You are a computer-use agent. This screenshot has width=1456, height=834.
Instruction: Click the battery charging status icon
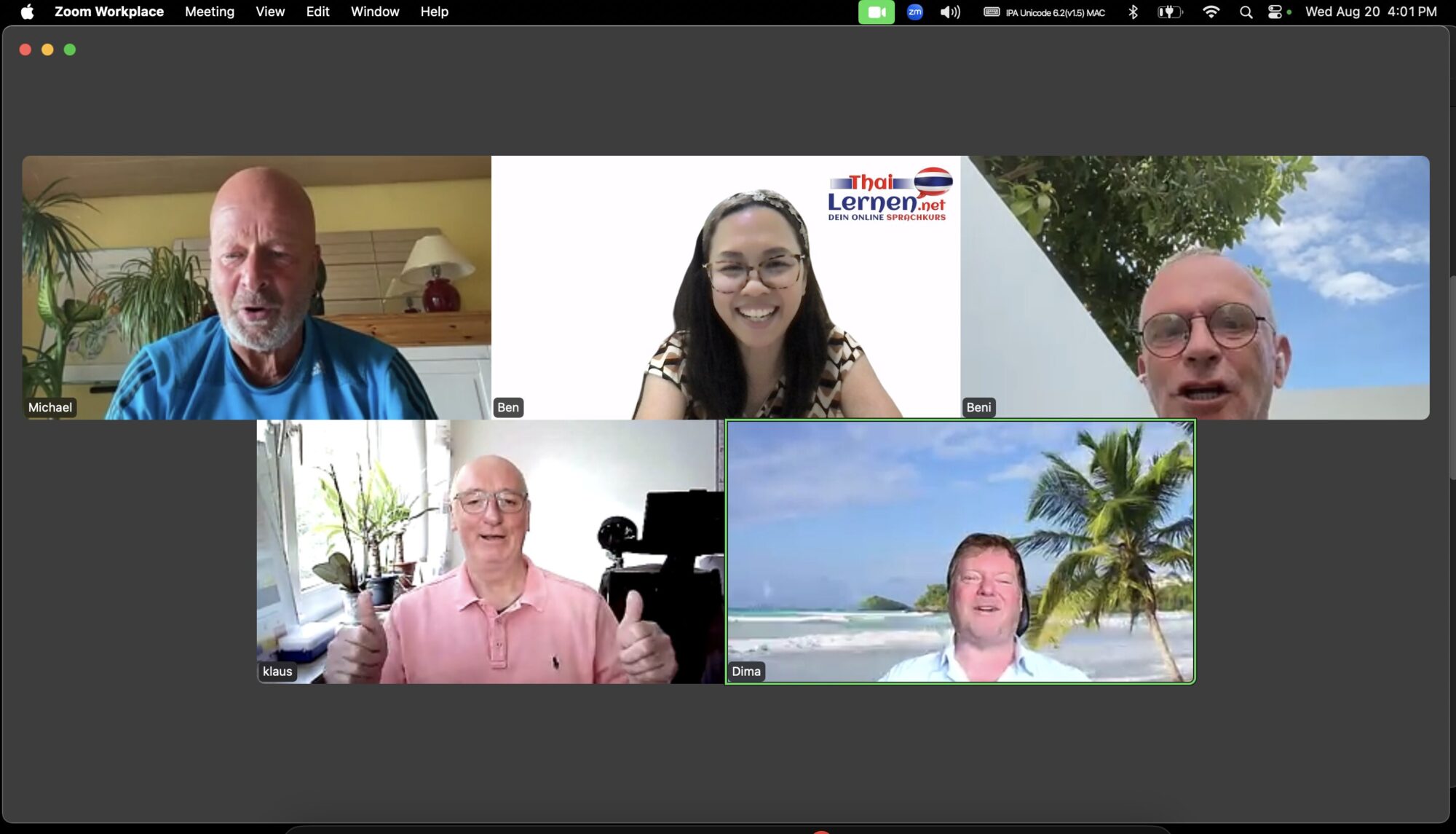click(x=1170, y=12)
